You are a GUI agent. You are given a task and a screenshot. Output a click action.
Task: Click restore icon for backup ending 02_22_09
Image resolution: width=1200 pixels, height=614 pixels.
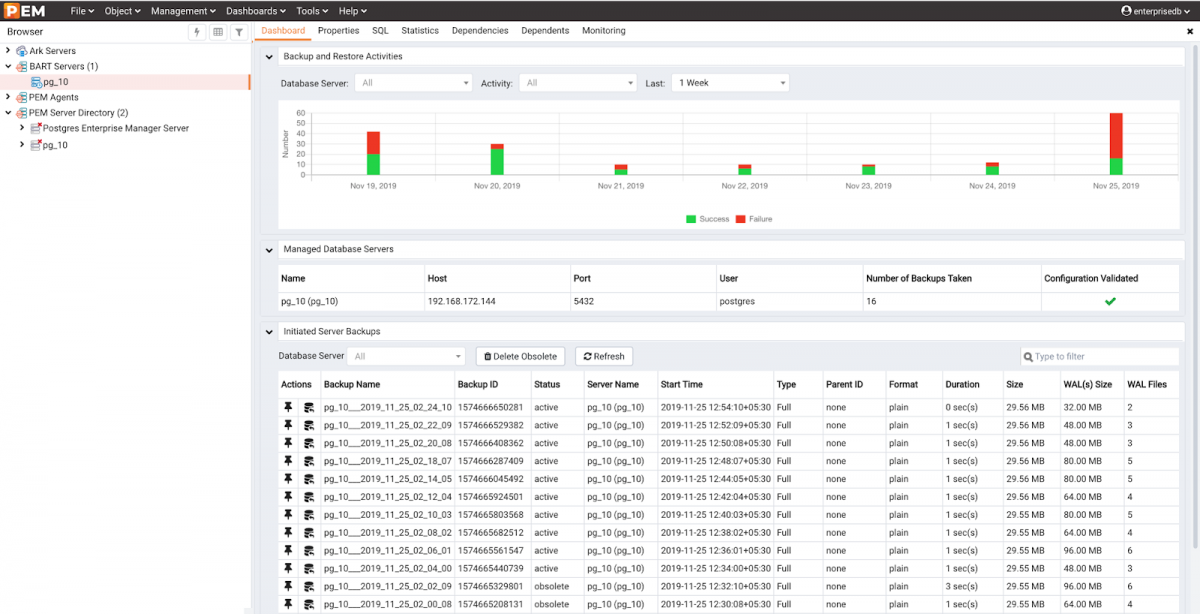pyautogui.click(x=309, y=426)
